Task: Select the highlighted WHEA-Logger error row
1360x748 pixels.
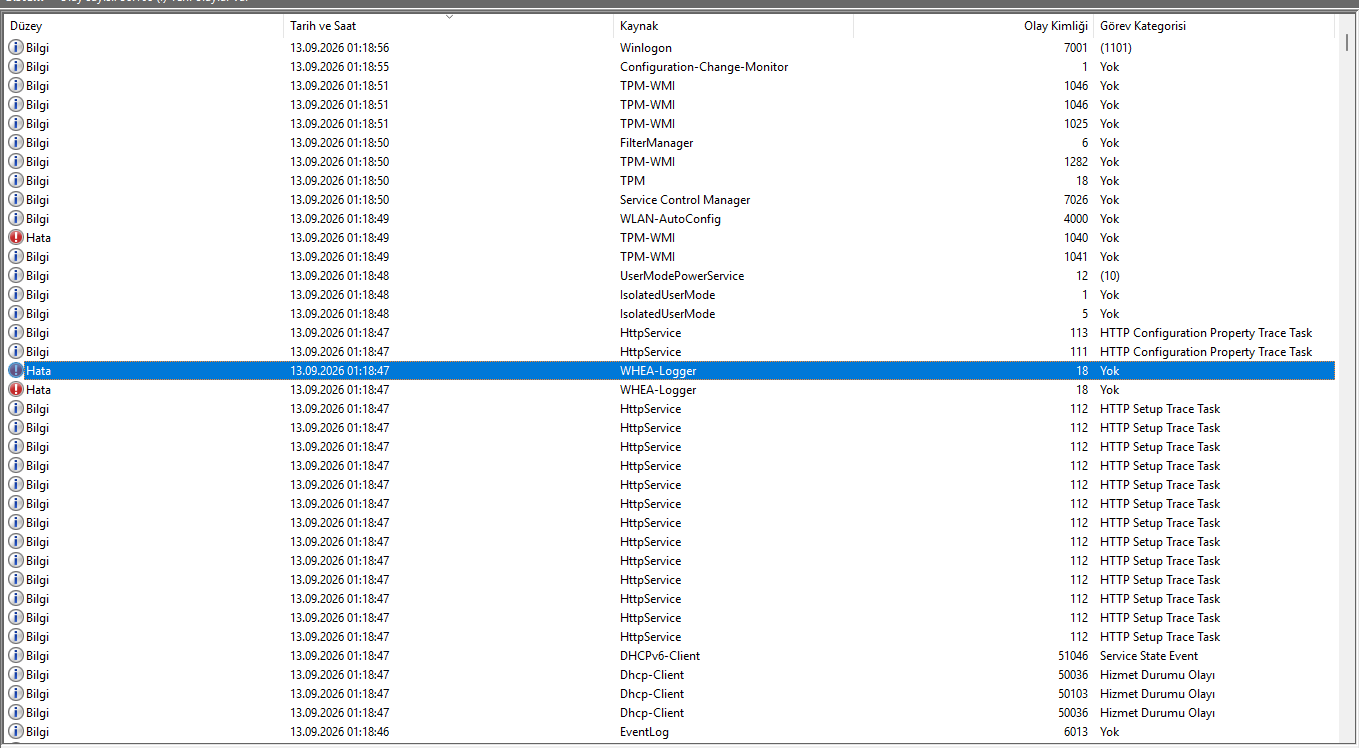Action: click(x=670, y=371)
